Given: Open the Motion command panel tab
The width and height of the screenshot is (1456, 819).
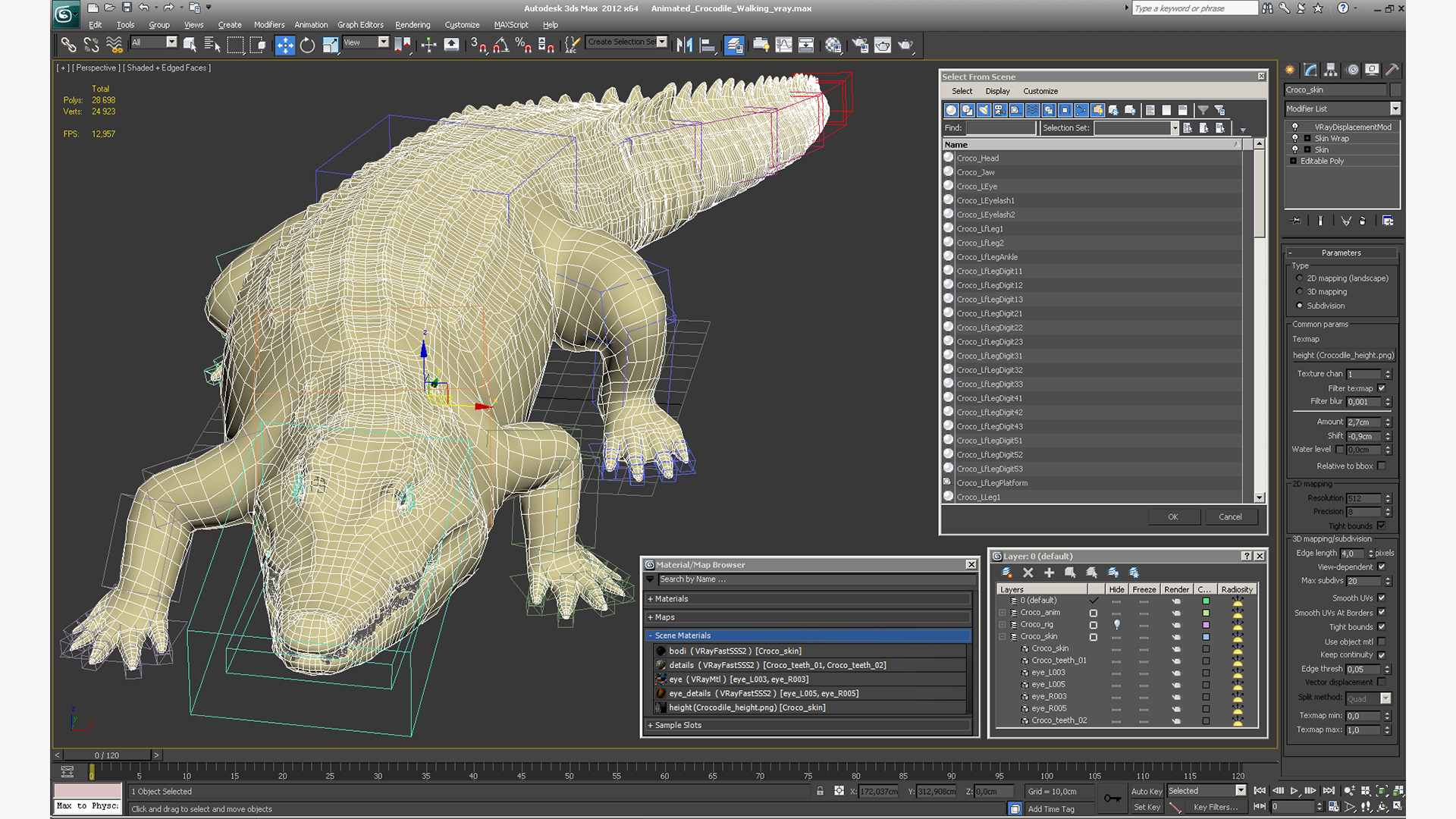Looking at the screenshot, I should pos(1352,70).
